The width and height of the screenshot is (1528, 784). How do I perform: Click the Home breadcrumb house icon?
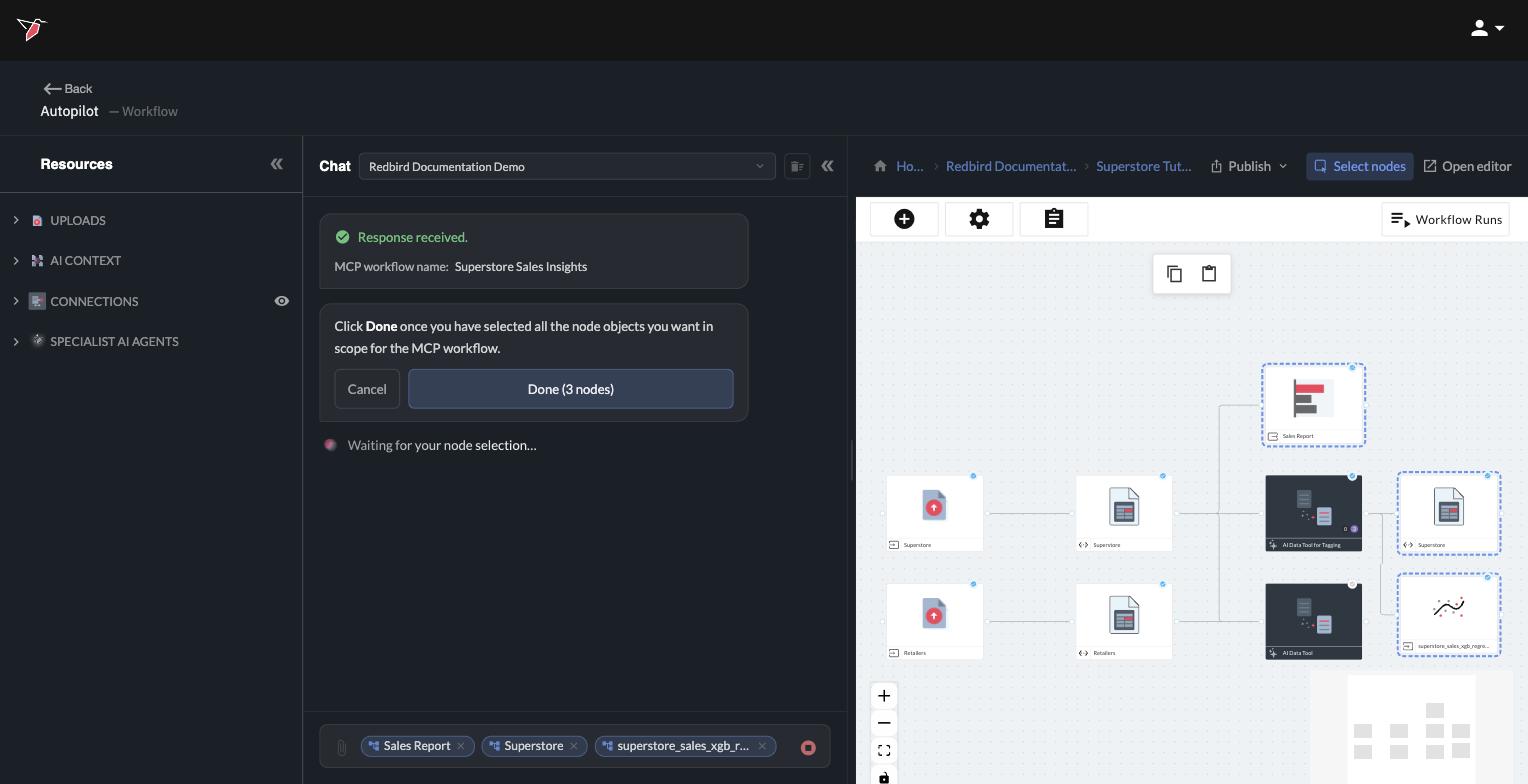(880, 166)
